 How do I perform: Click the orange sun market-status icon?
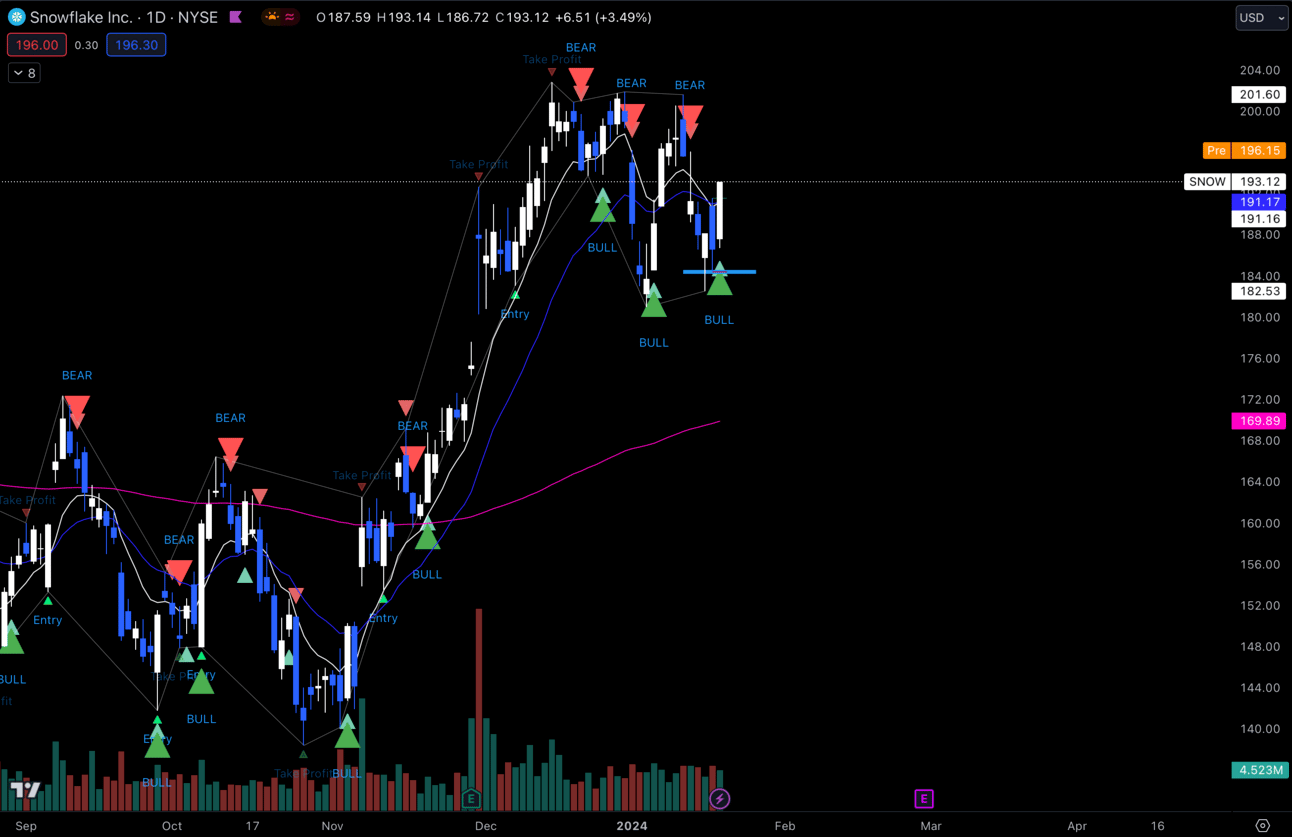click(272, 17)
